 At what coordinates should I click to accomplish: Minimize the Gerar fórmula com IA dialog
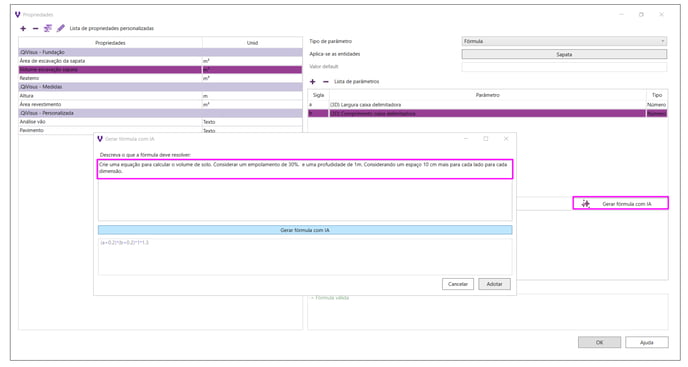pyautogui.click(x=466, y=139)
